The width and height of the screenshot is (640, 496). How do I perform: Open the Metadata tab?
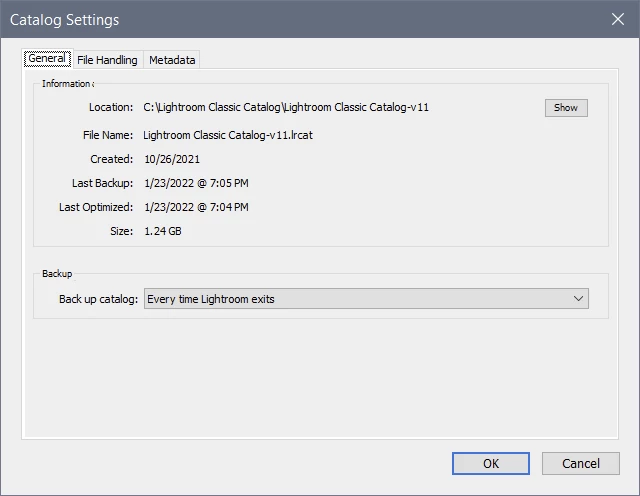tap(172, 60)
